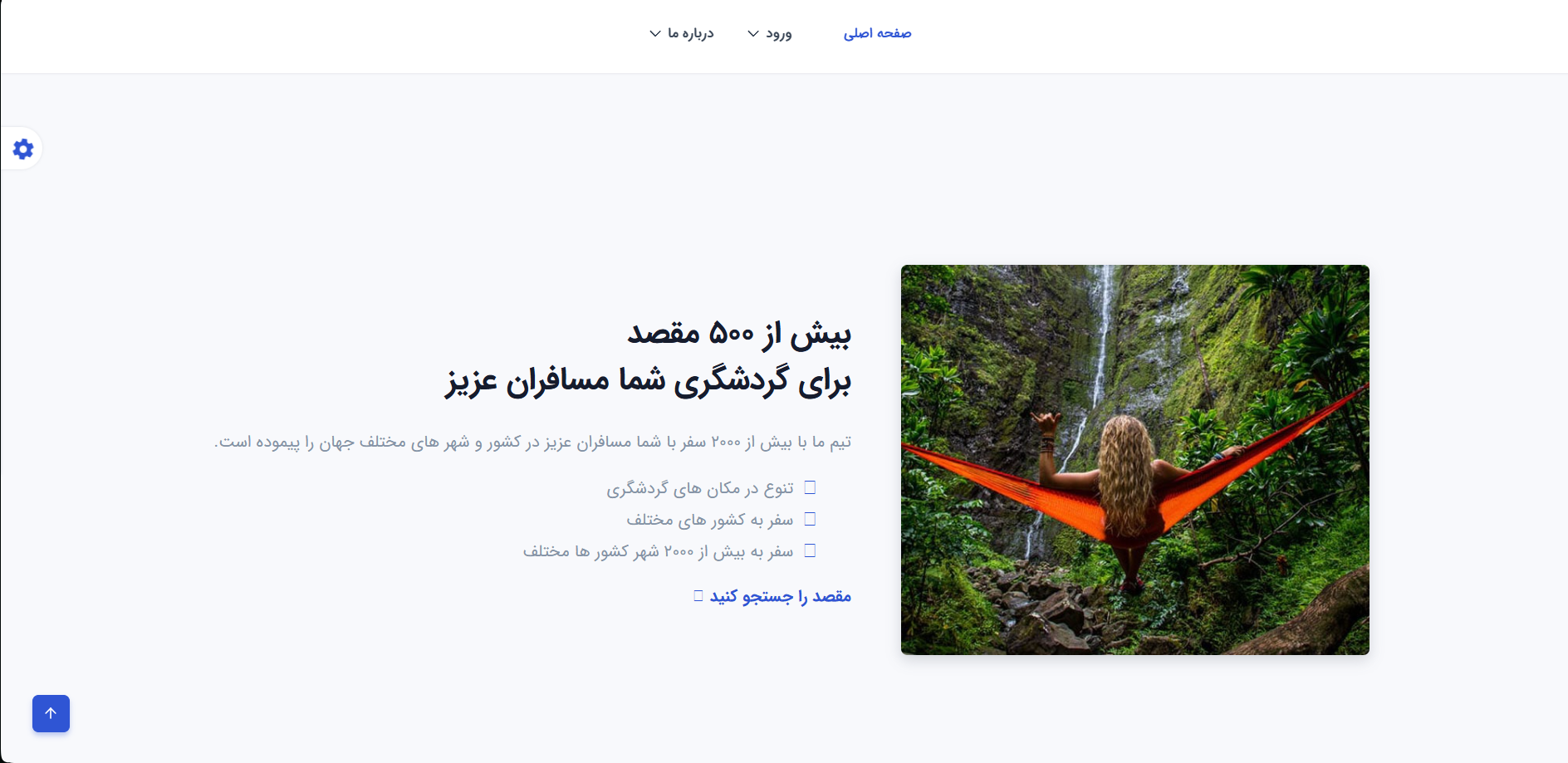Click the scroll-to-top arrow button
The image size is (1568, 763).
51,713
